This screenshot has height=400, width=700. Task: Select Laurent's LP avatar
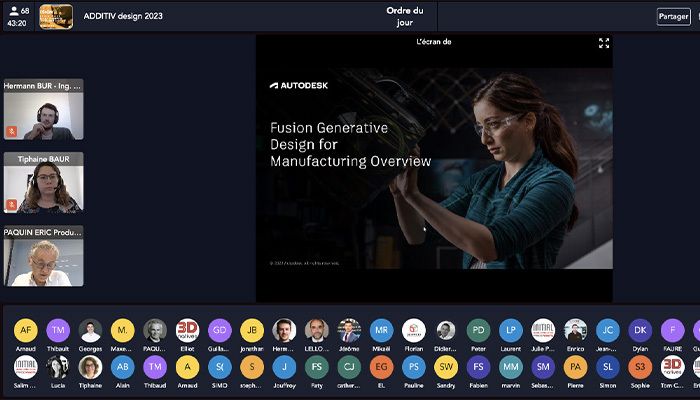pyautogui.click(x=511, y=330)
